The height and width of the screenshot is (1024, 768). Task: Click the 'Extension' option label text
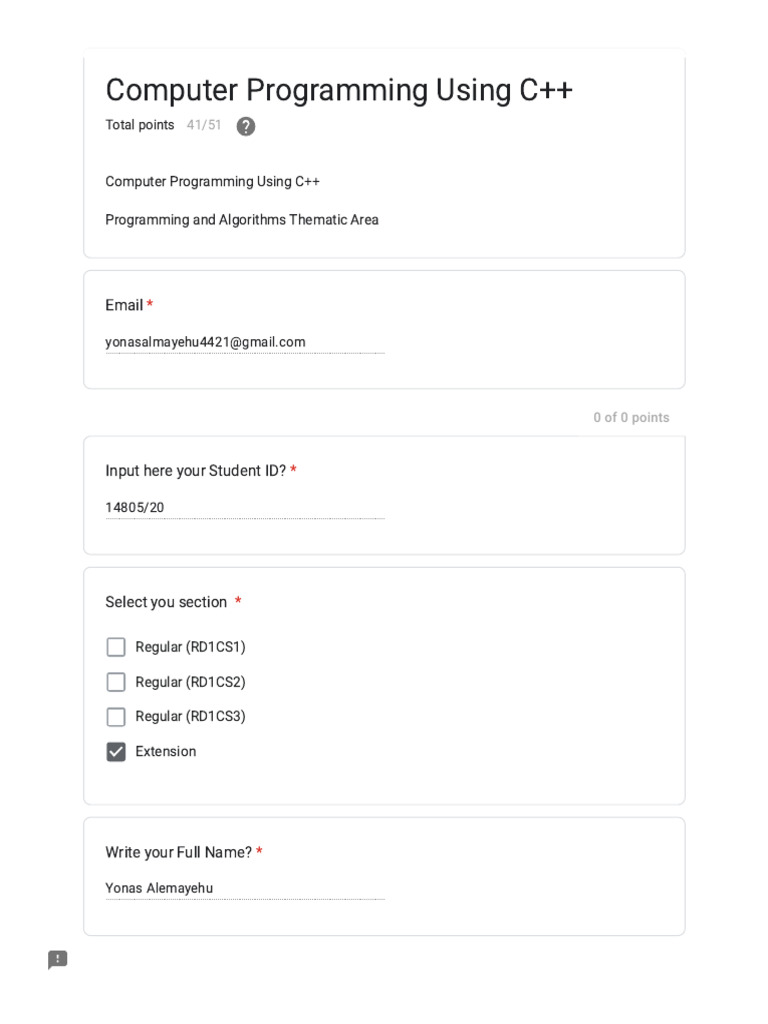click(166, 751)
